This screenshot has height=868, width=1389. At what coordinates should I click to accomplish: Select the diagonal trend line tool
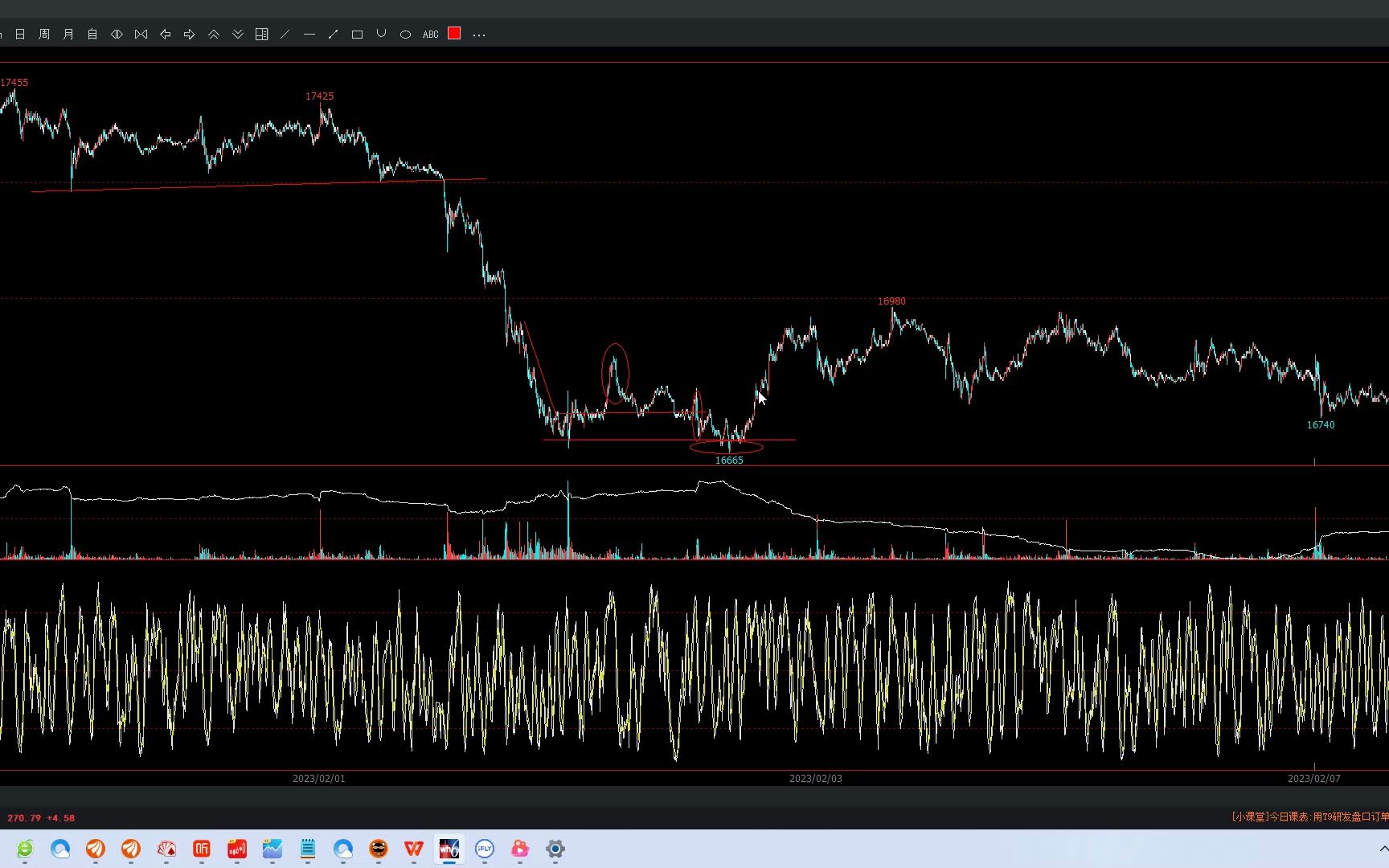pyautogui.click(x=285, y=35)
